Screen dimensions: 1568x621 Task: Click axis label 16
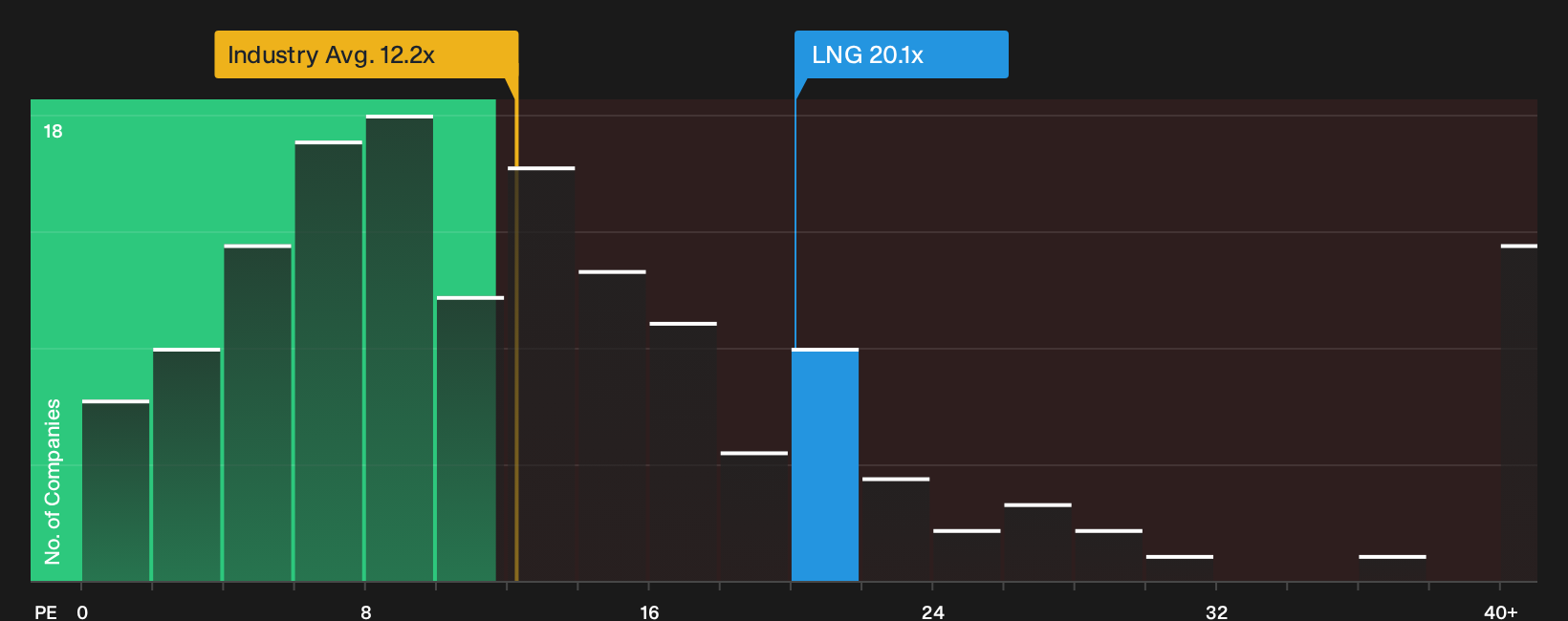[x=649, y=611]
